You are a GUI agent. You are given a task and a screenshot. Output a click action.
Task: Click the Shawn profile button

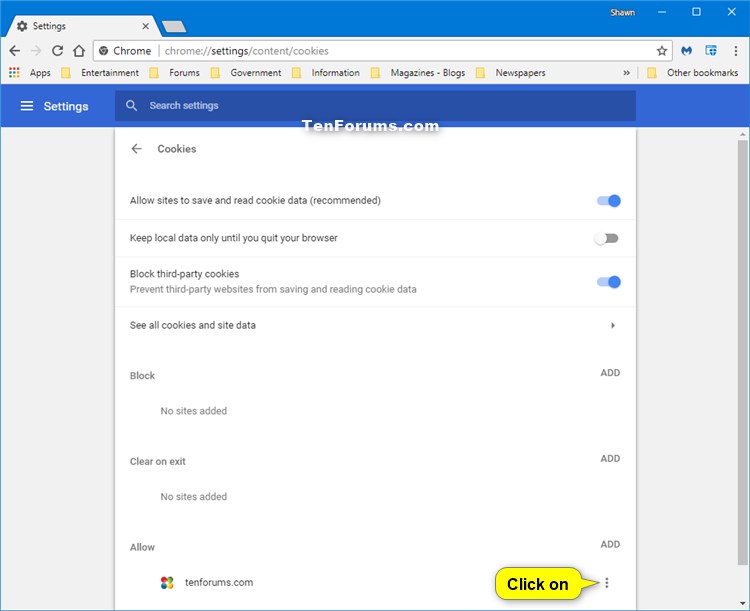click(622, 12)
